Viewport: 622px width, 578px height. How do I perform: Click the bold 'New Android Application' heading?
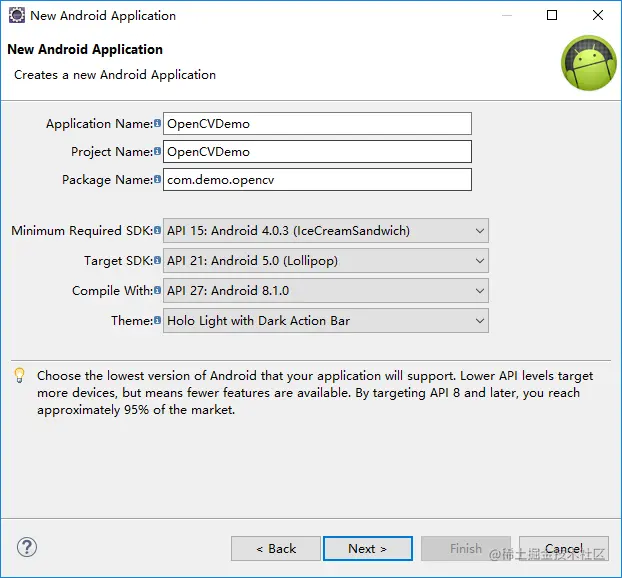point(85,49)
